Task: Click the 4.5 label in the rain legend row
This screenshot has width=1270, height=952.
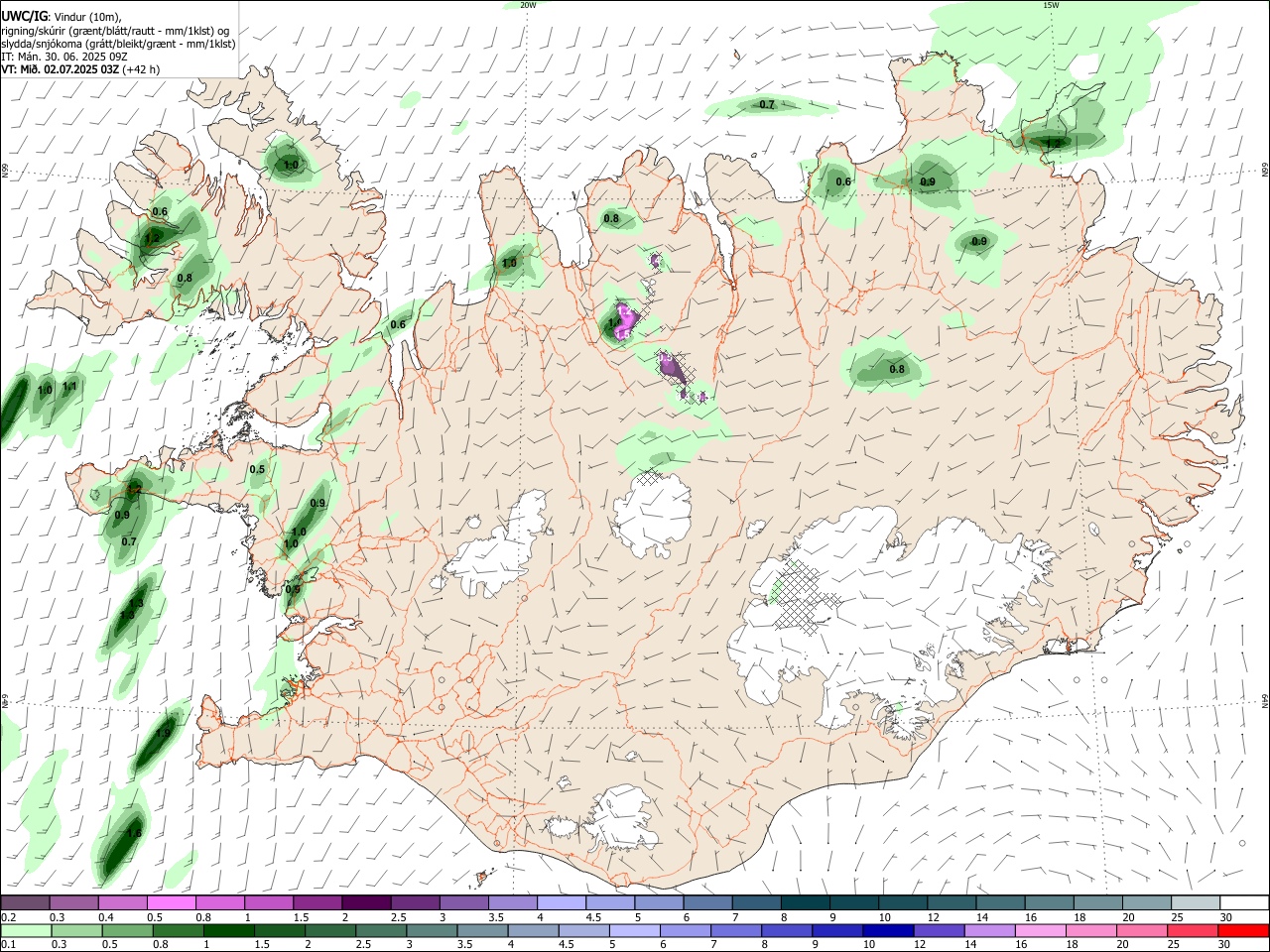Action: pyautogui.click(x=565, y=945)
